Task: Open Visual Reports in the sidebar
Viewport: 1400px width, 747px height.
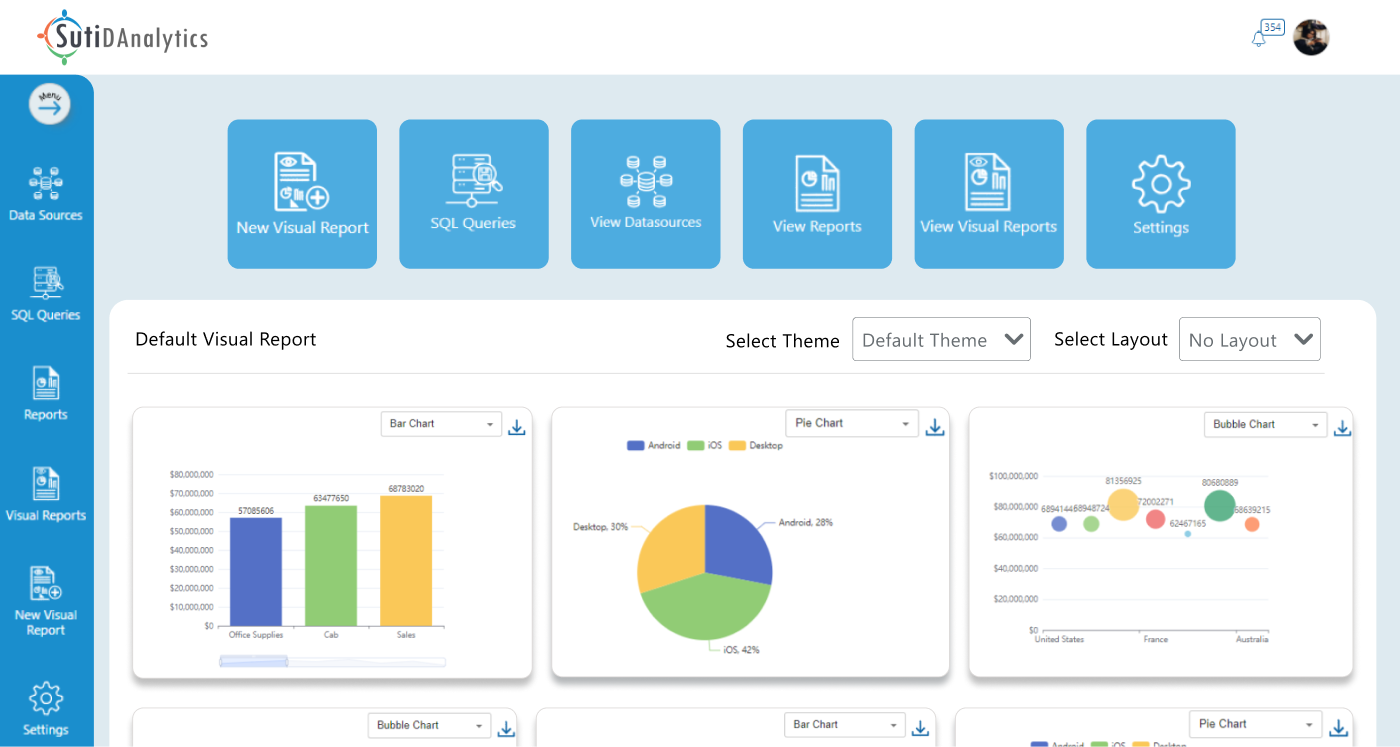Action: tap(46, 495)
